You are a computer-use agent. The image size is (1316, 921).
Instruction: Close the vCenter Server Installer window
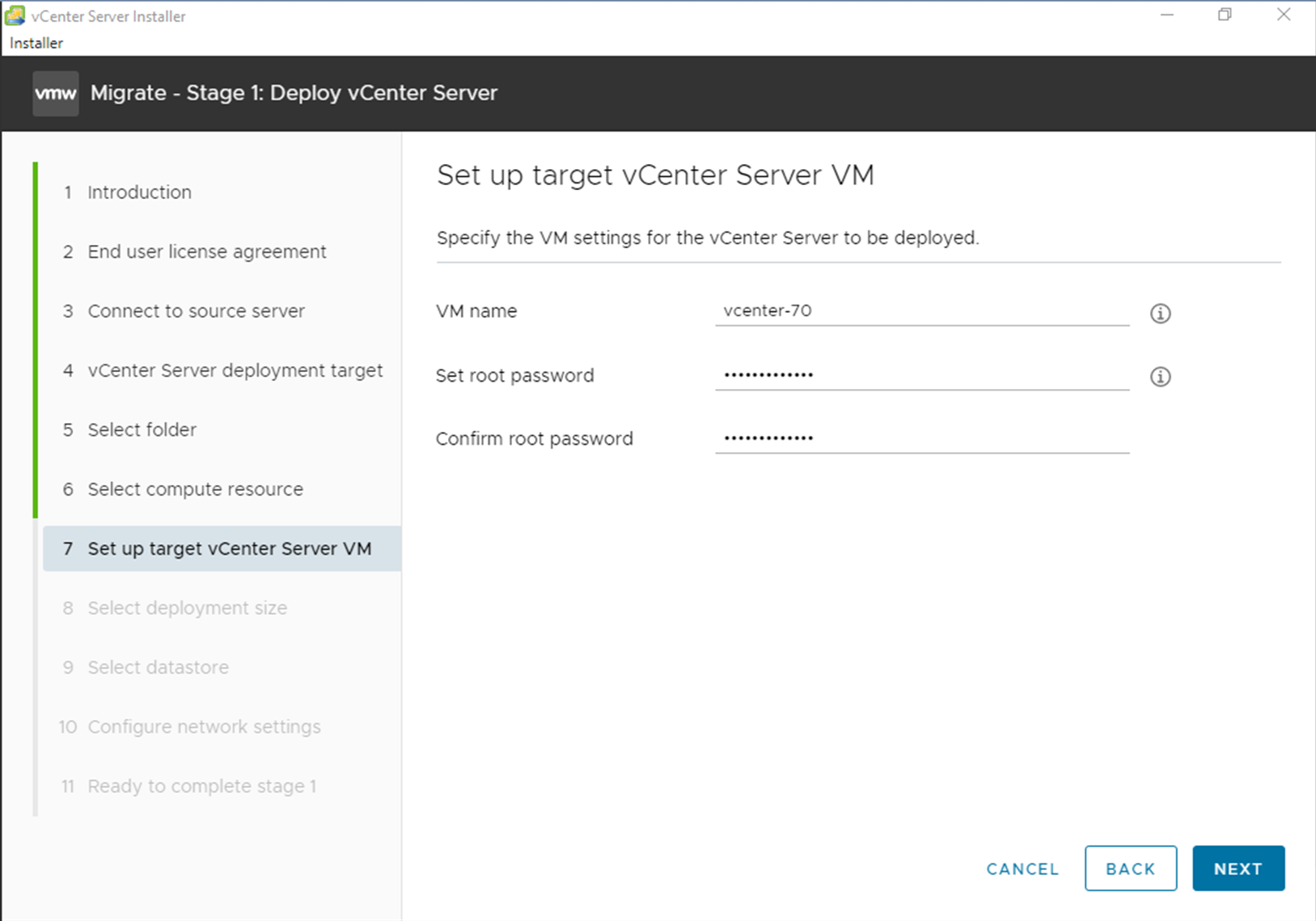pyautogui.click(x=1284, y=15)
